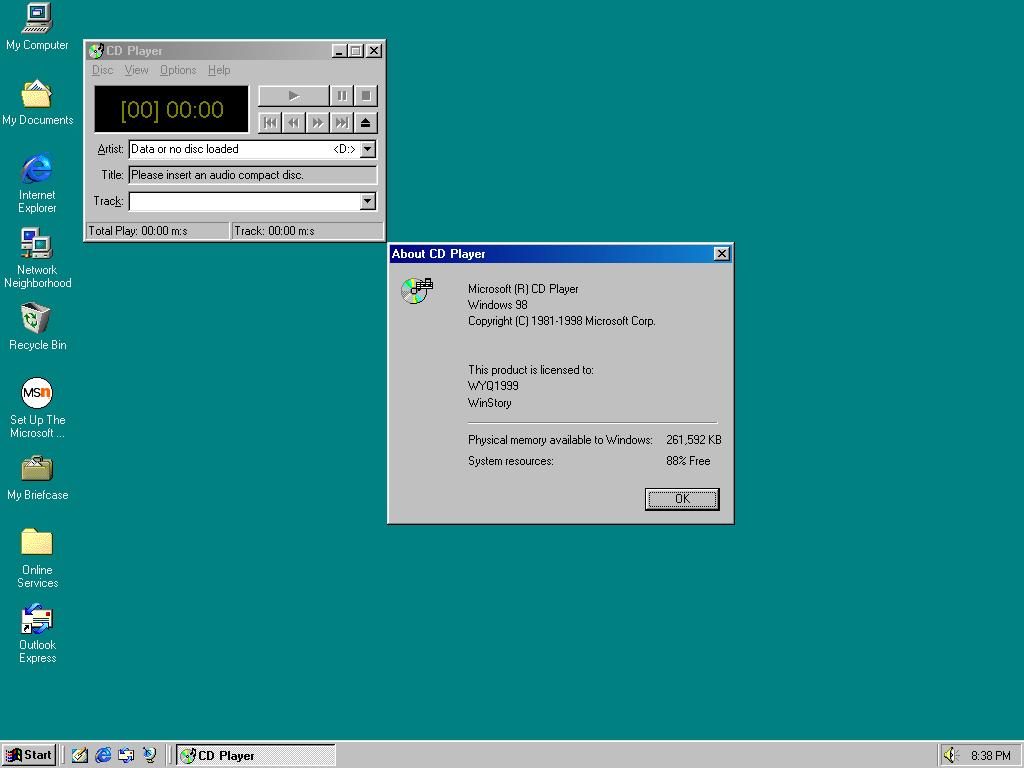Viewport: 1024px width, 768px height.
Task: Select the Recycle Bin desktop icon
Action: tap(37, 320)
